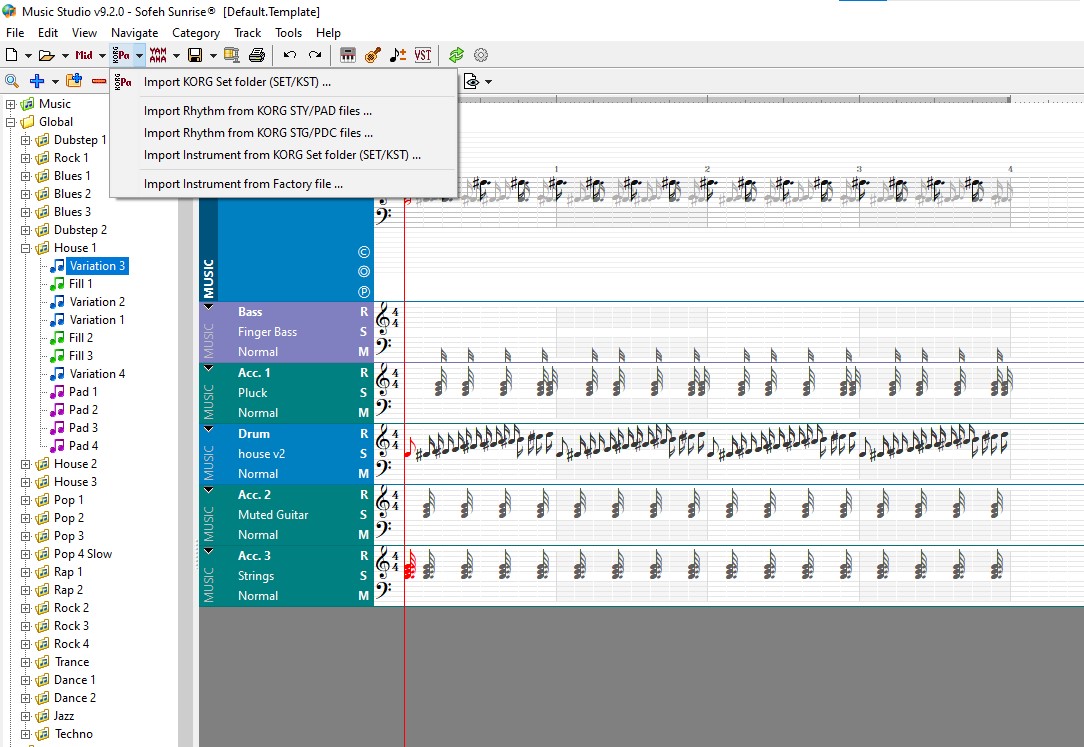Collapse the Acc. 1 track triangle
This screenshot has width=1084, height=747.
[x=208, y=368]
